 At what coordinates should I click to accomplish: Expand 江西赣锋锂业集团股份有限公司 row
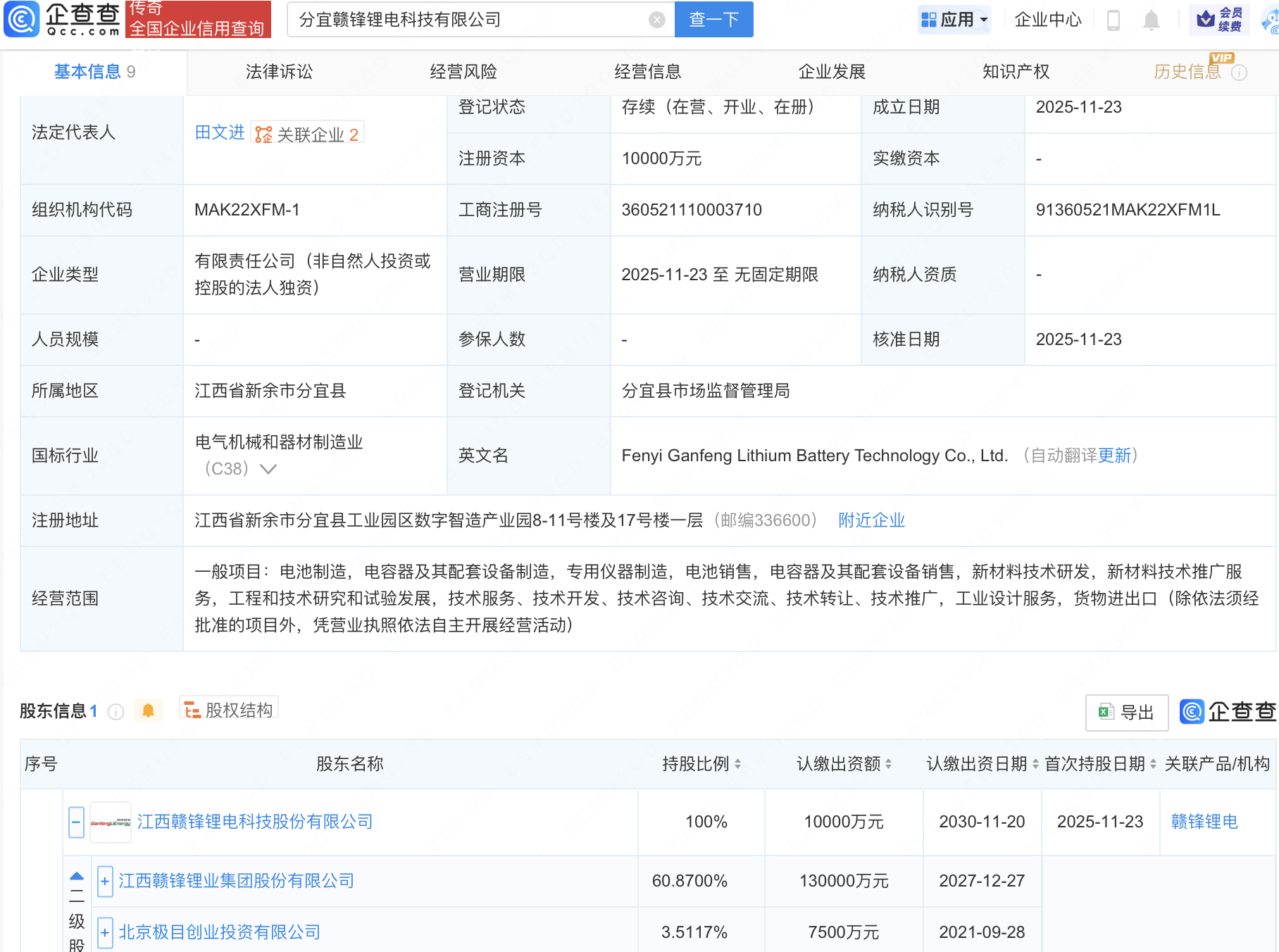point(105,881)
